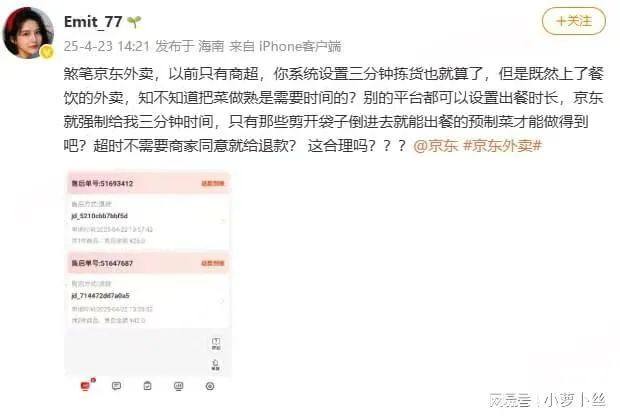This screenshot has width=620, height=420.
Task: Click the @京东 mention link
Action: [435, 146]
